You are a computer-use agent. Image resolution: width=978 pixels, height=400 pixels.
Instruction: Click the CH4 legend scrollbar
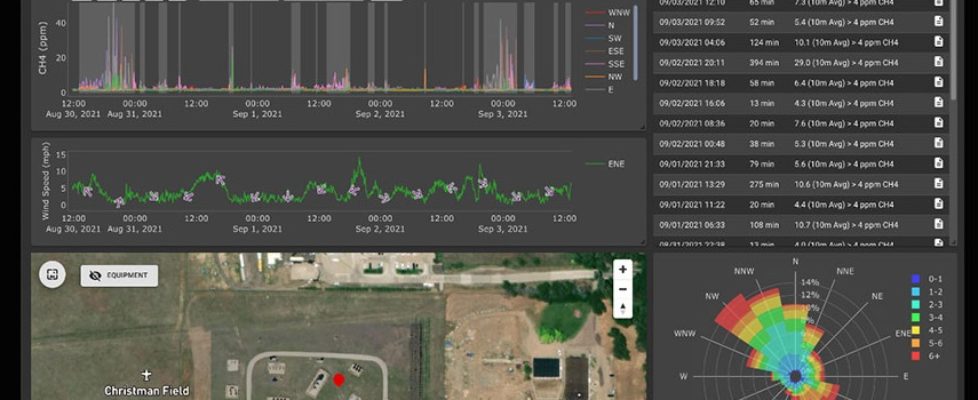(636, 42)
